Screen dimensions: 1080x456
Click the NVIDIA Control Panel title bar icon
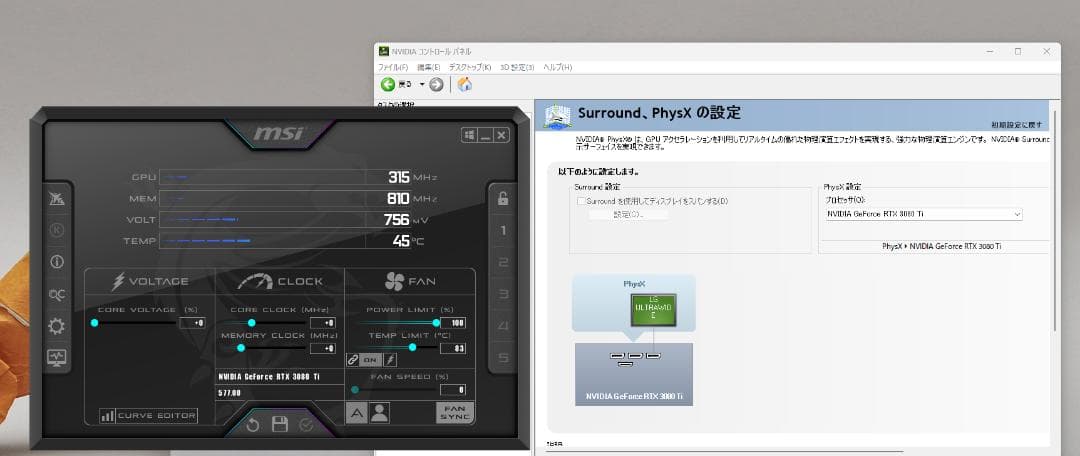click(384, 52)
